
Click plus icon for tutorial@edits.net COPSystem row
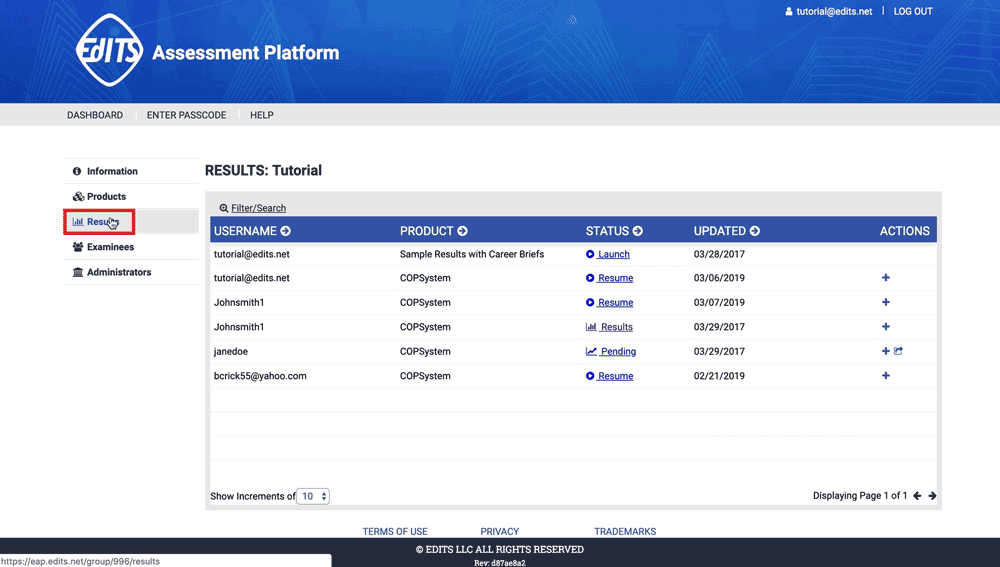tap(885, 278)
